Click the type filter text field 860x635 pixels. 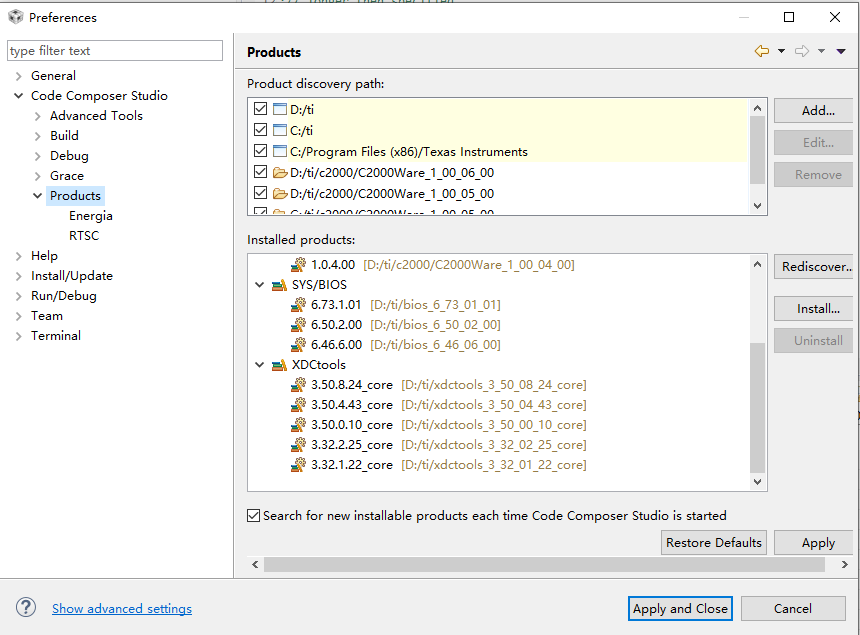click(x=115, y=50)
